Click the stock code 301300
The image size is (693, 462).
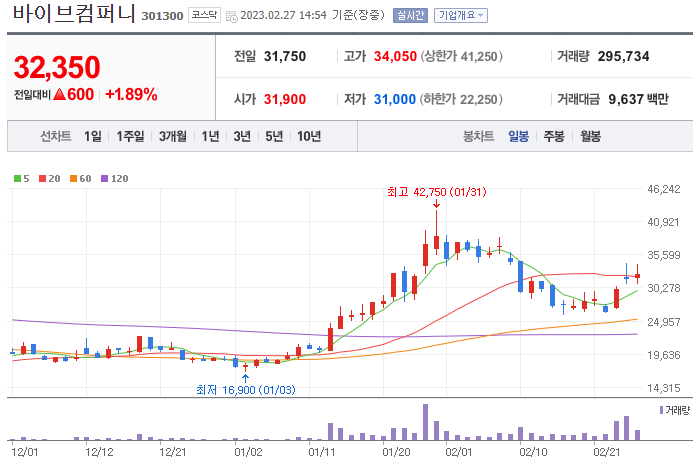[162, 16]
